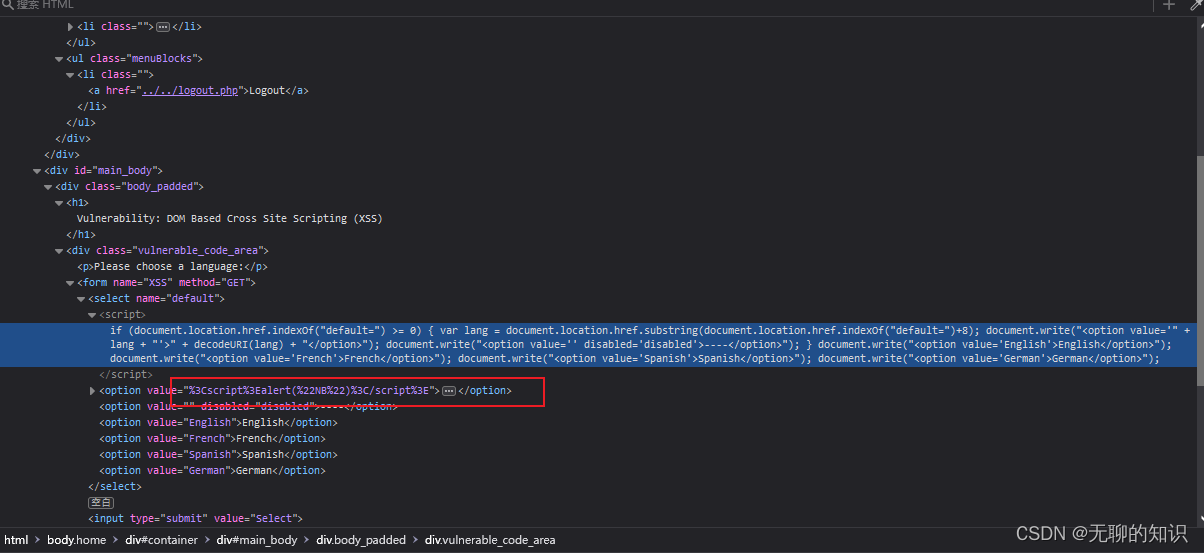Viewport: 1204px width, 553px height.
Task: Click the div#main_body breadcrumb
Action: point(257,540)
